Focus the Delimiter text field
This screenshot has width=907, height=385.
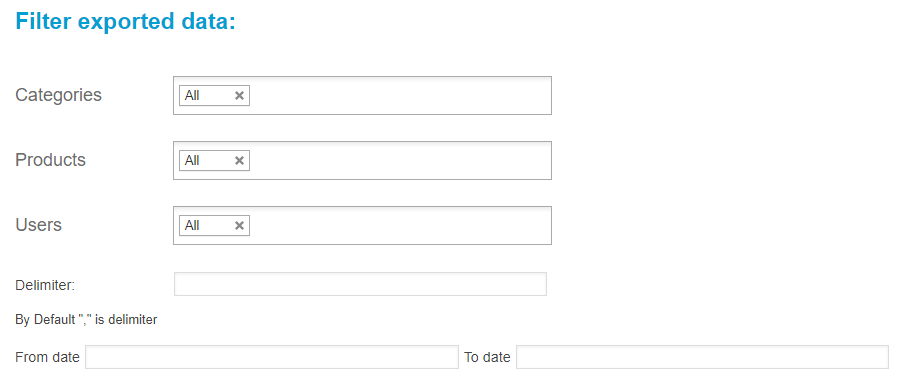[x=360, y=284]
